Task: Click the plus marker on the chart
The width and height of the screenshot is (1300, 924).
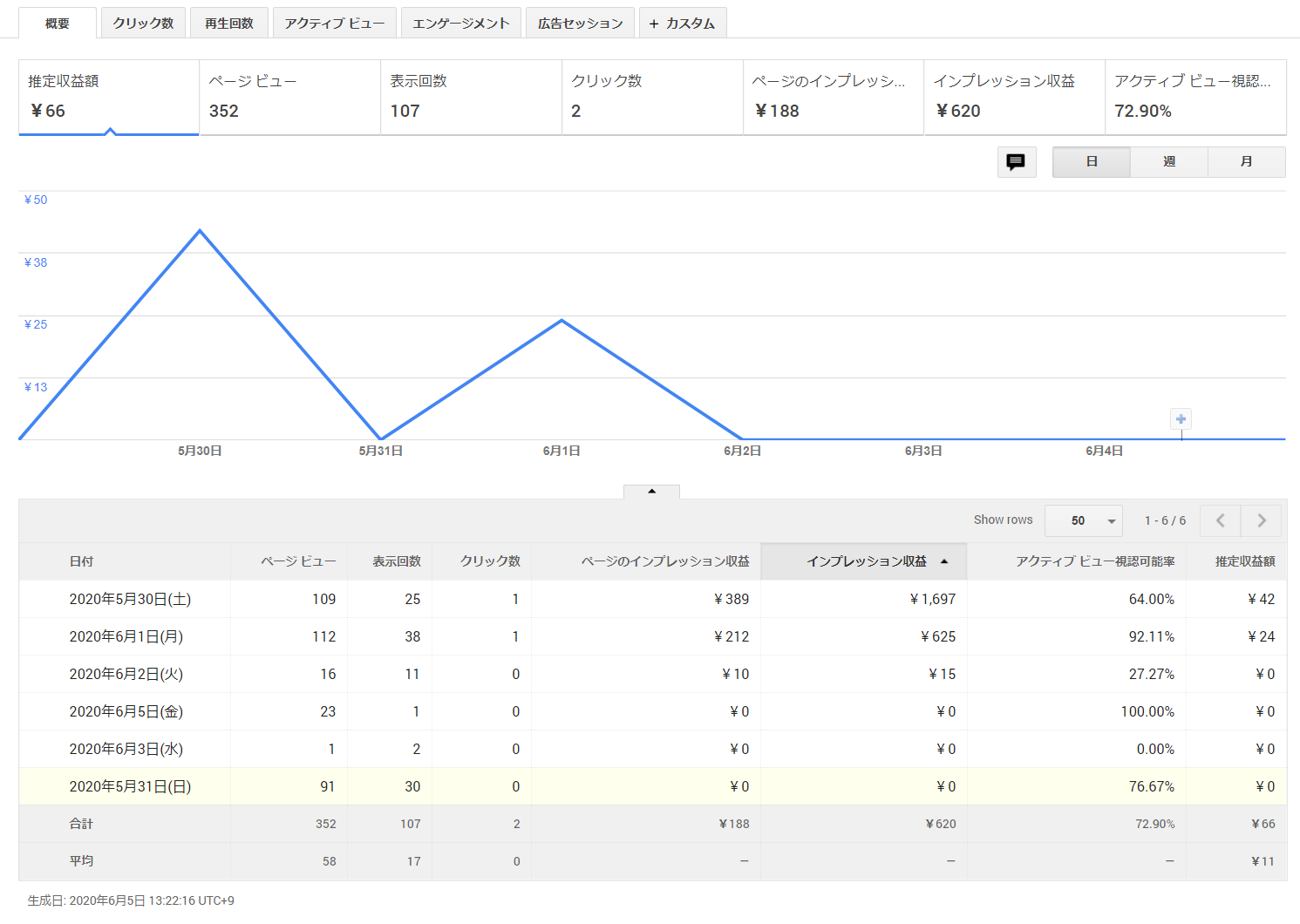Action: [1181, 419]
